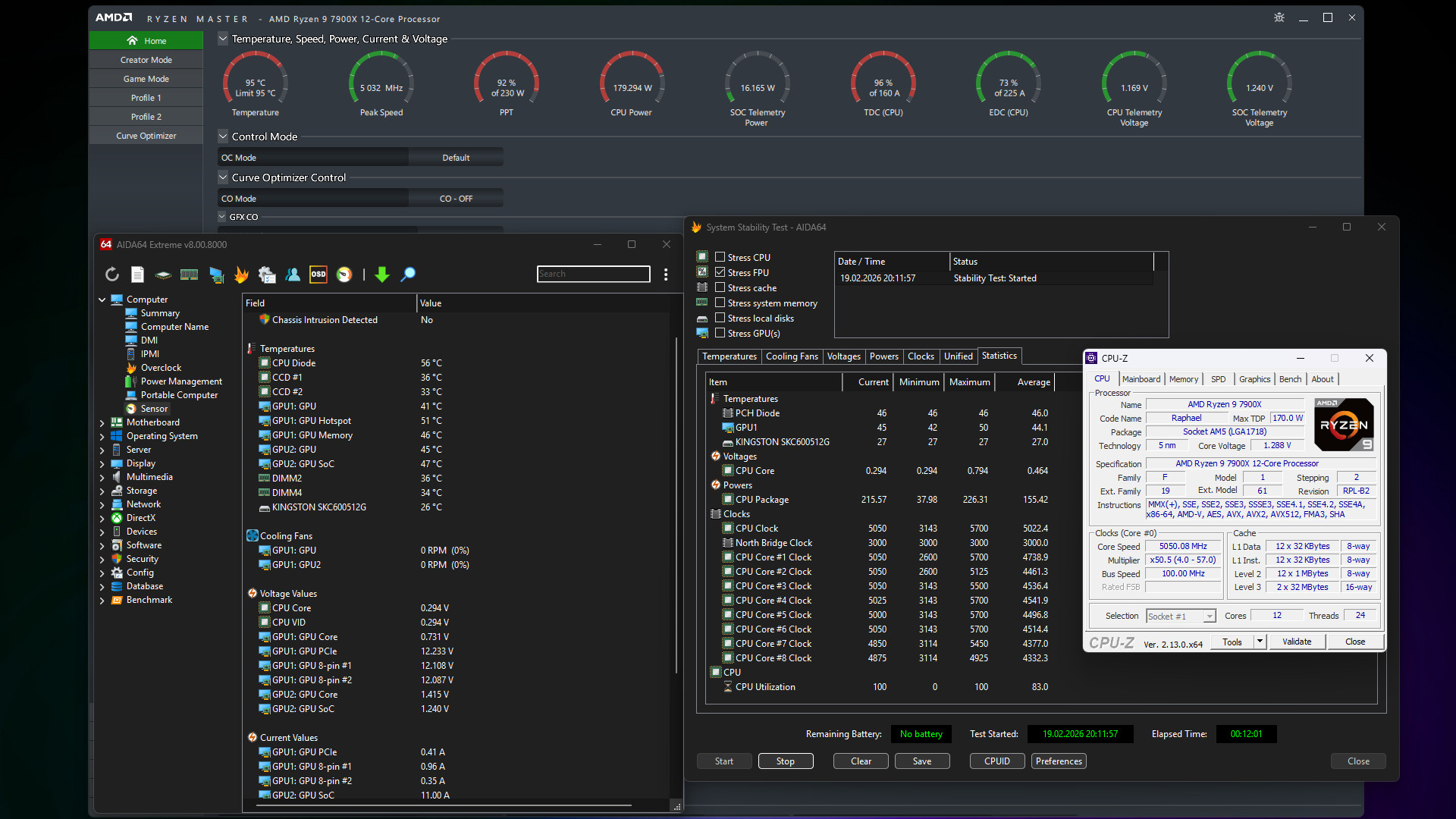This screenshot has width=1456, height=819.
Task: Open the Report icon in AIDA64 toolbar
Action: 137,275
